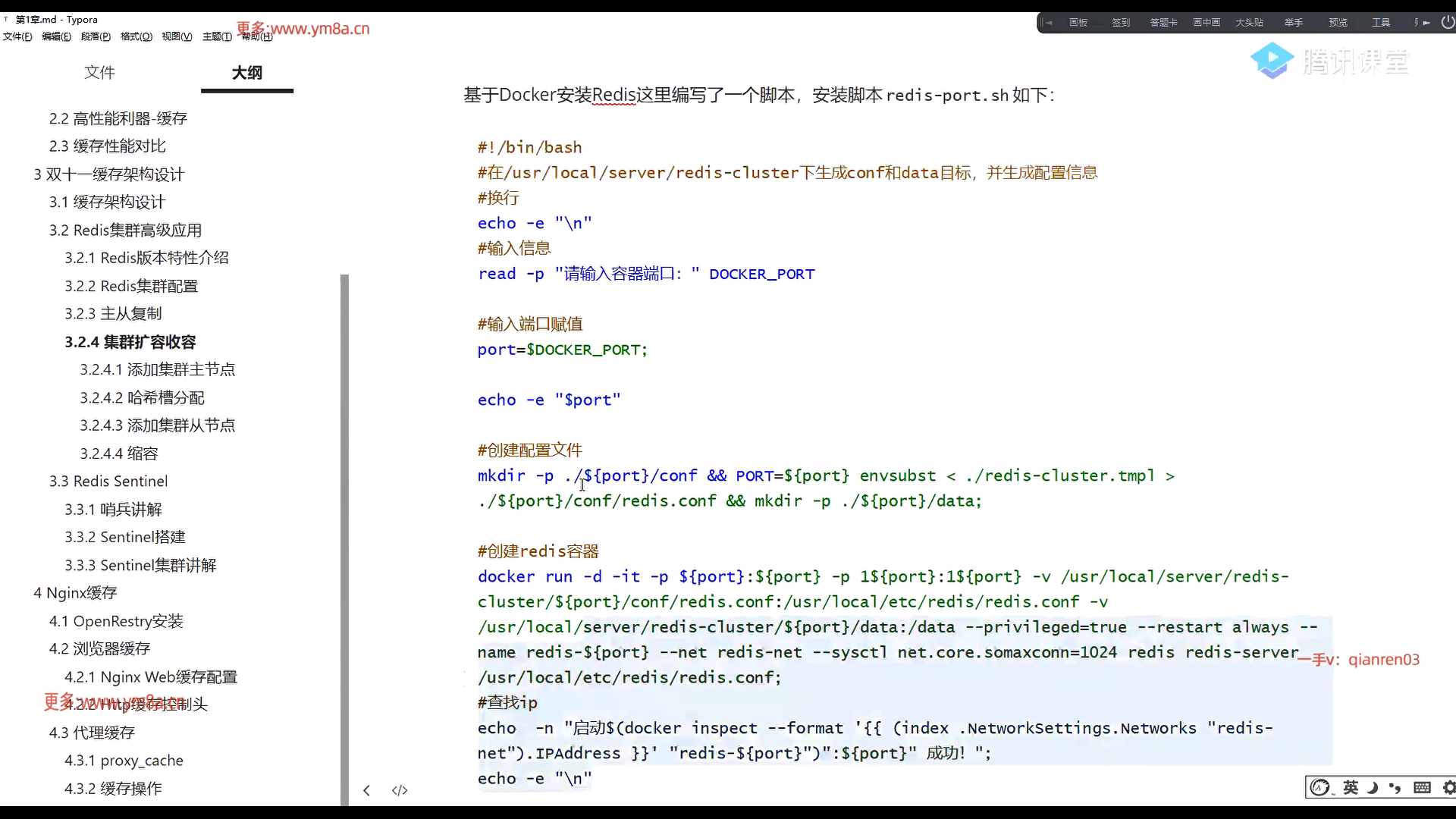
Task: Toggle IME moon half-width mode
Action: coord(1373,788)
